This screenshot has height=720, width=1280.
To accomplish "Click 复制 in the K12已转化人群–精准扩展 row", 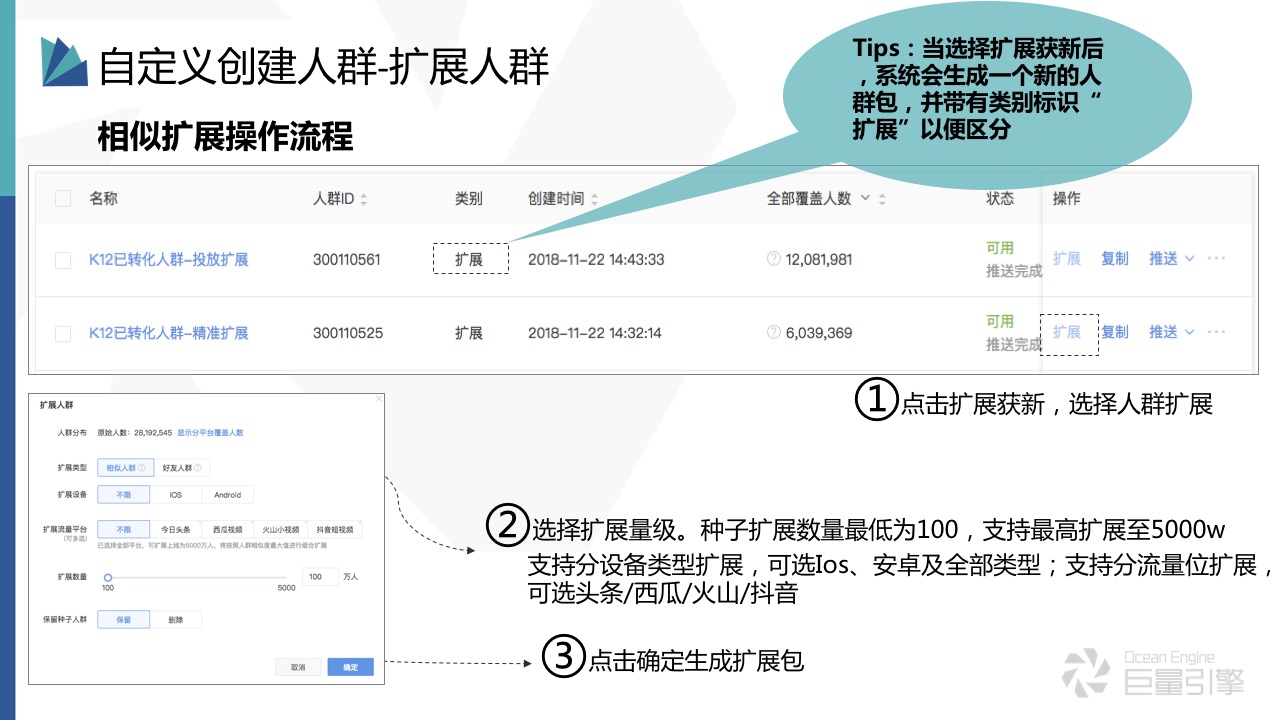I will [x=1115, y=332].
